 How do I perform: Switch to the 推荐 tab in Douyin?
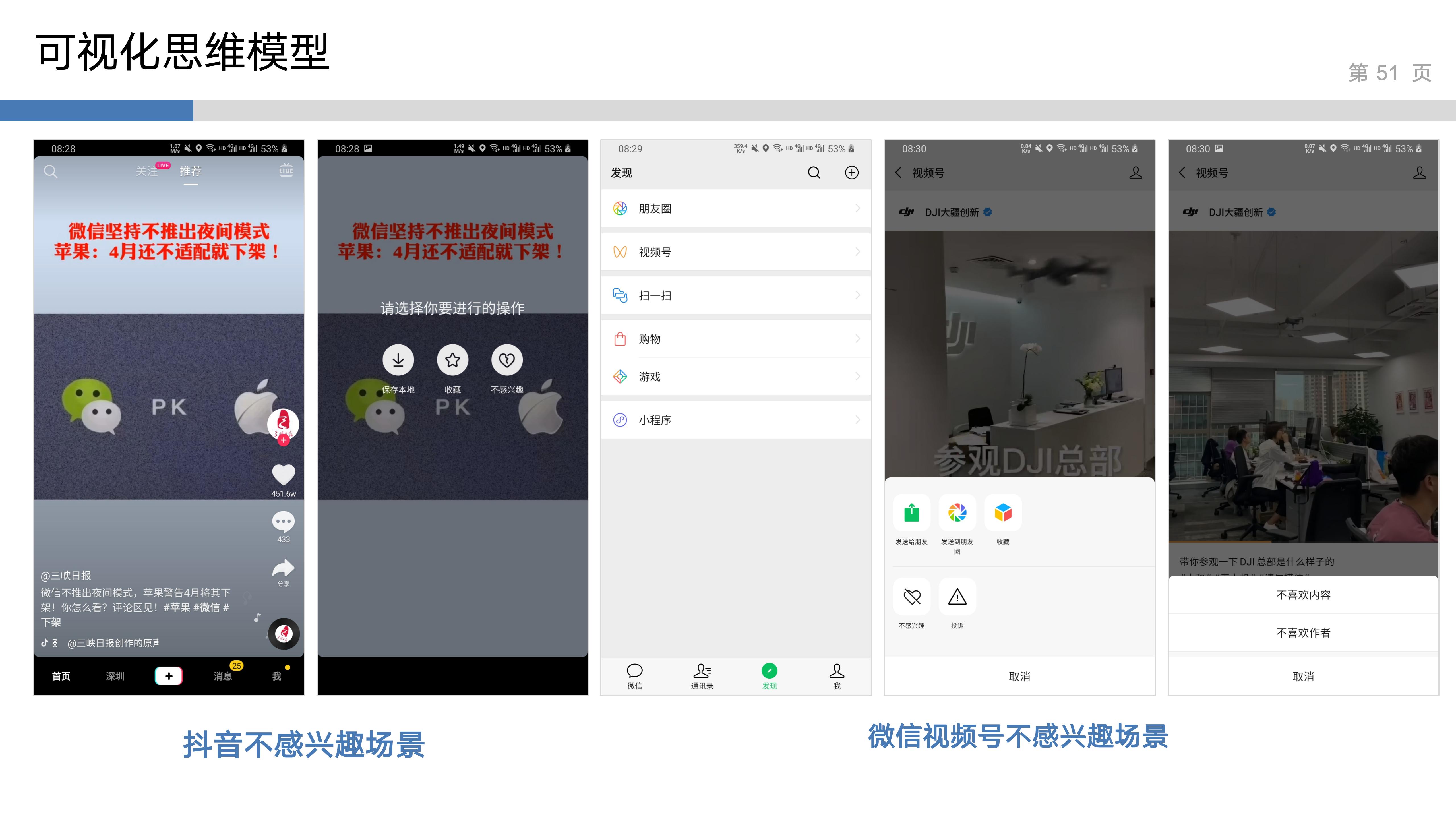(x=191, y=171)
